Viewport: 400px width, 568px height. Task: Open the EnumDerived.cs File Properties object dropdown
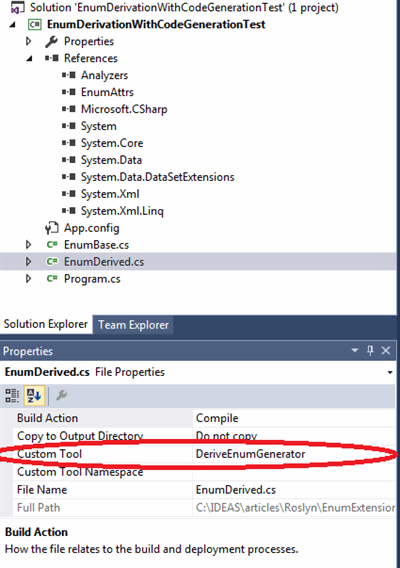pyautogui.click(x=390, y=372)
